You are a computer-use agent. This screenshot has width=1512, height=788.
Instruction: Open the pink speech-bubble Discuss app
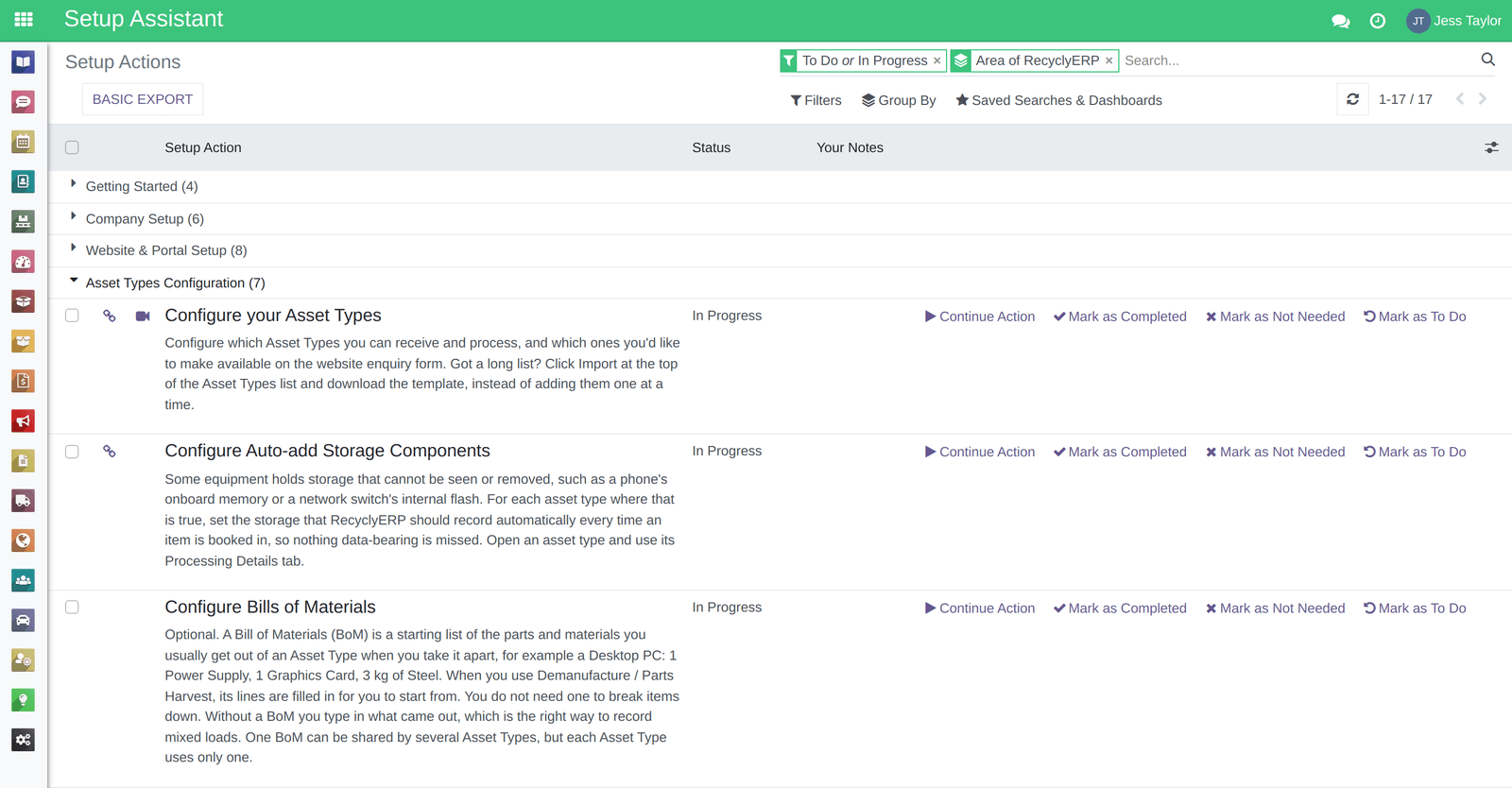24,102
